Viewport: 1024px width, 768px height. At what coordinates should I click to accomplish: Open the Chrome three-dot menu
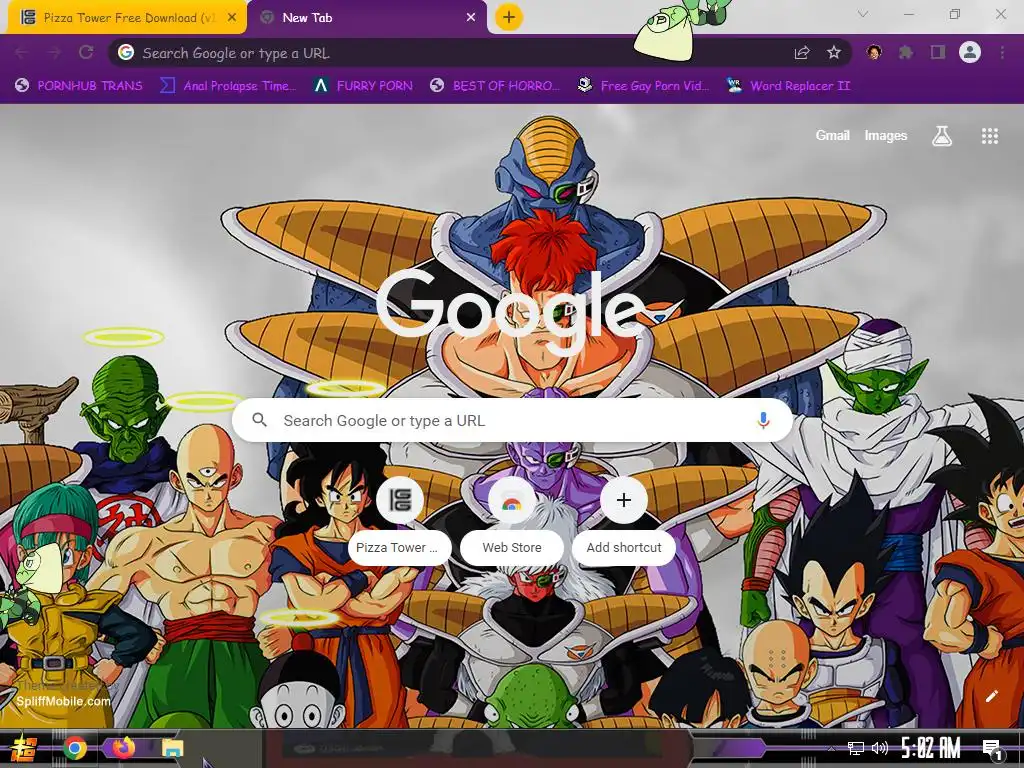[x=1002, y=52]
